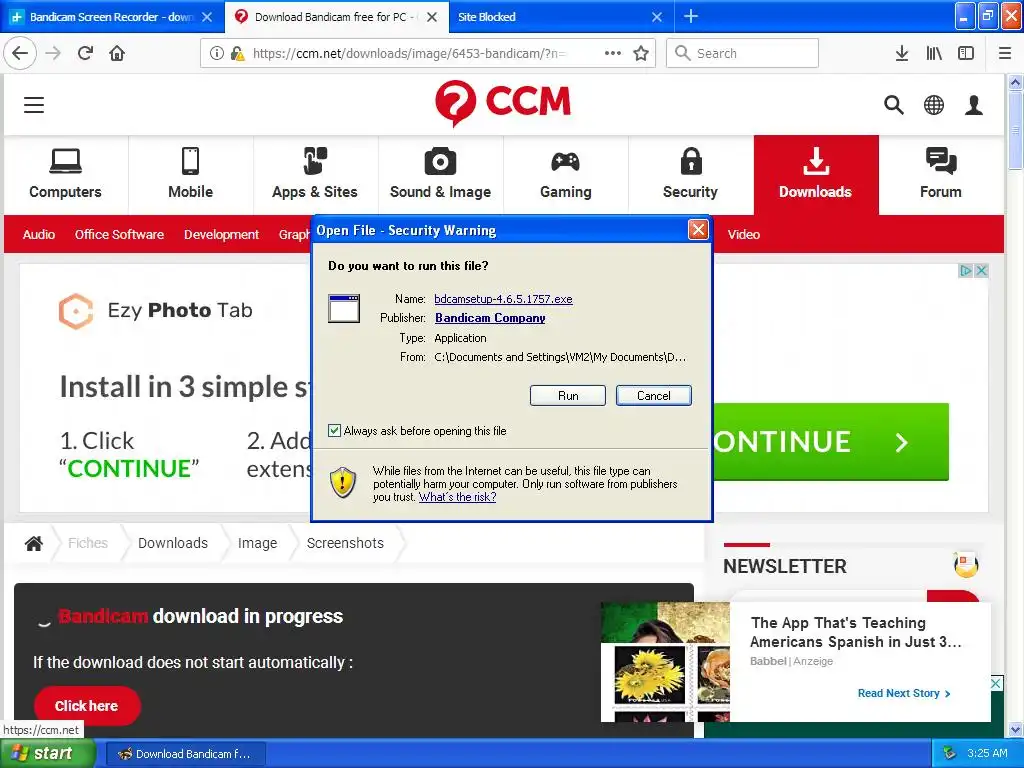Open the Audio subcategory
The image size is (1024, 768).
(x=39, y=234)
